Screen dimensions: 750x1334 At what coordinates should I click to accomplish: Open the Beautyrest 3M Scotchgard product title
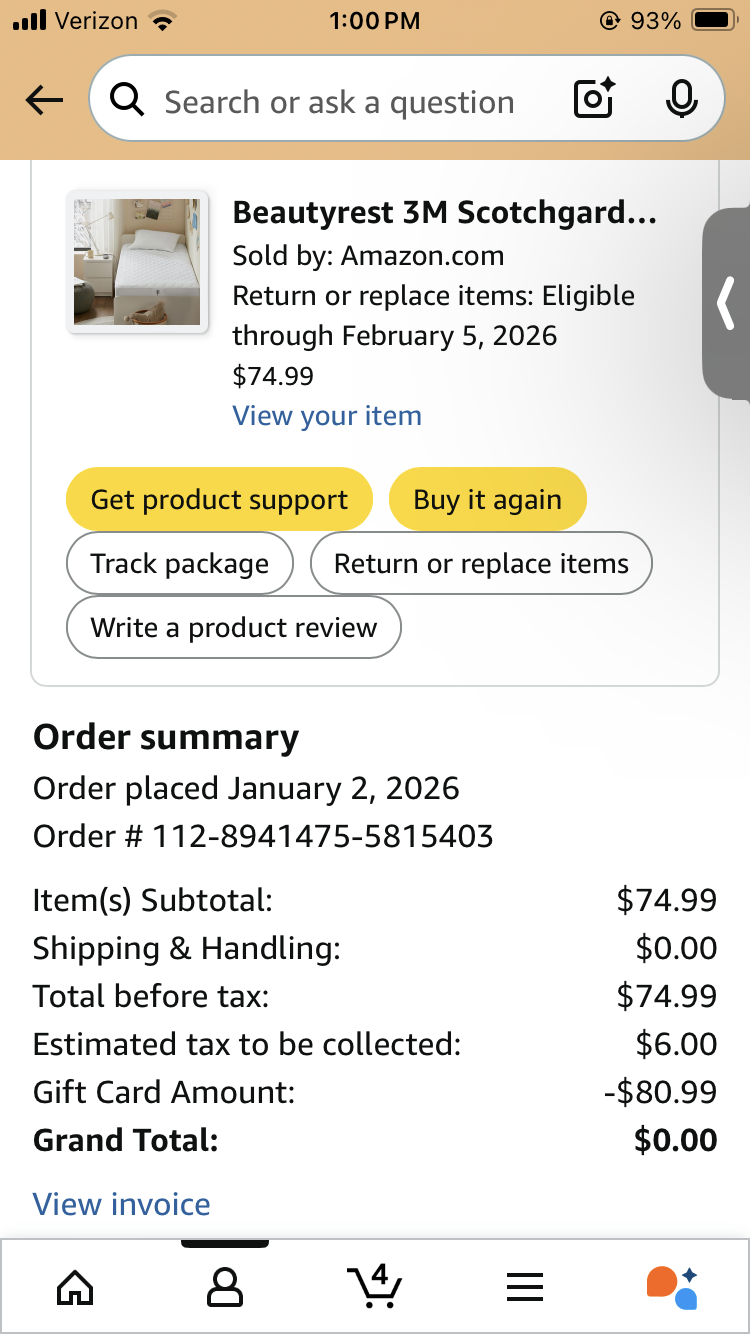point(444,212)
